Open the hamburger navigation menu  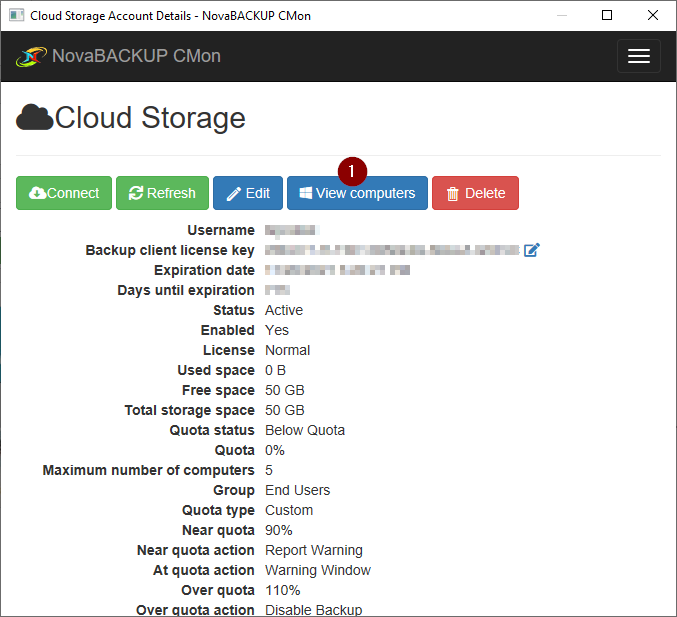639,56
